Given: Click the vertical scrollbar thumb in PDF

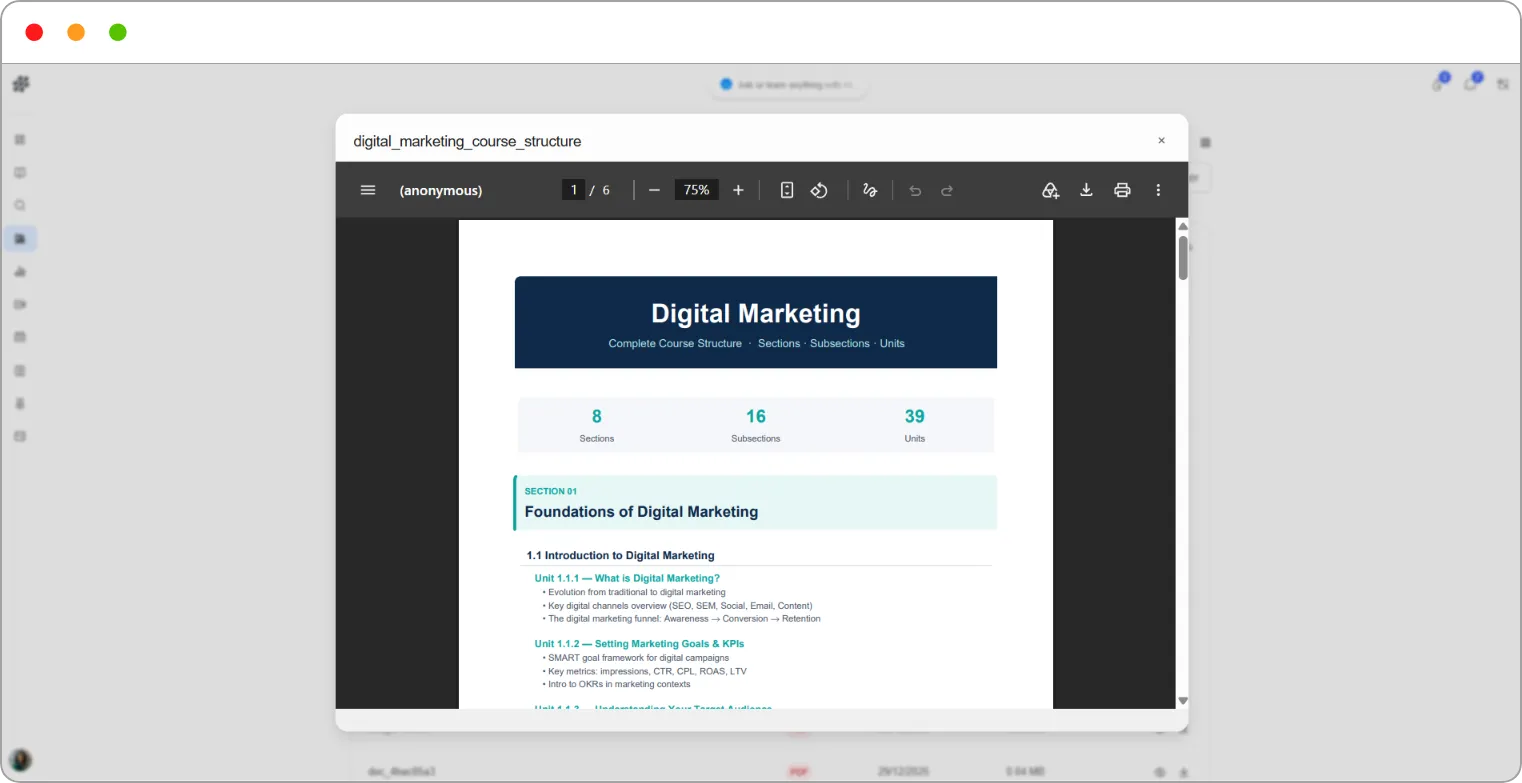Looking at the screenshot, I should (x=1183, y=257).
